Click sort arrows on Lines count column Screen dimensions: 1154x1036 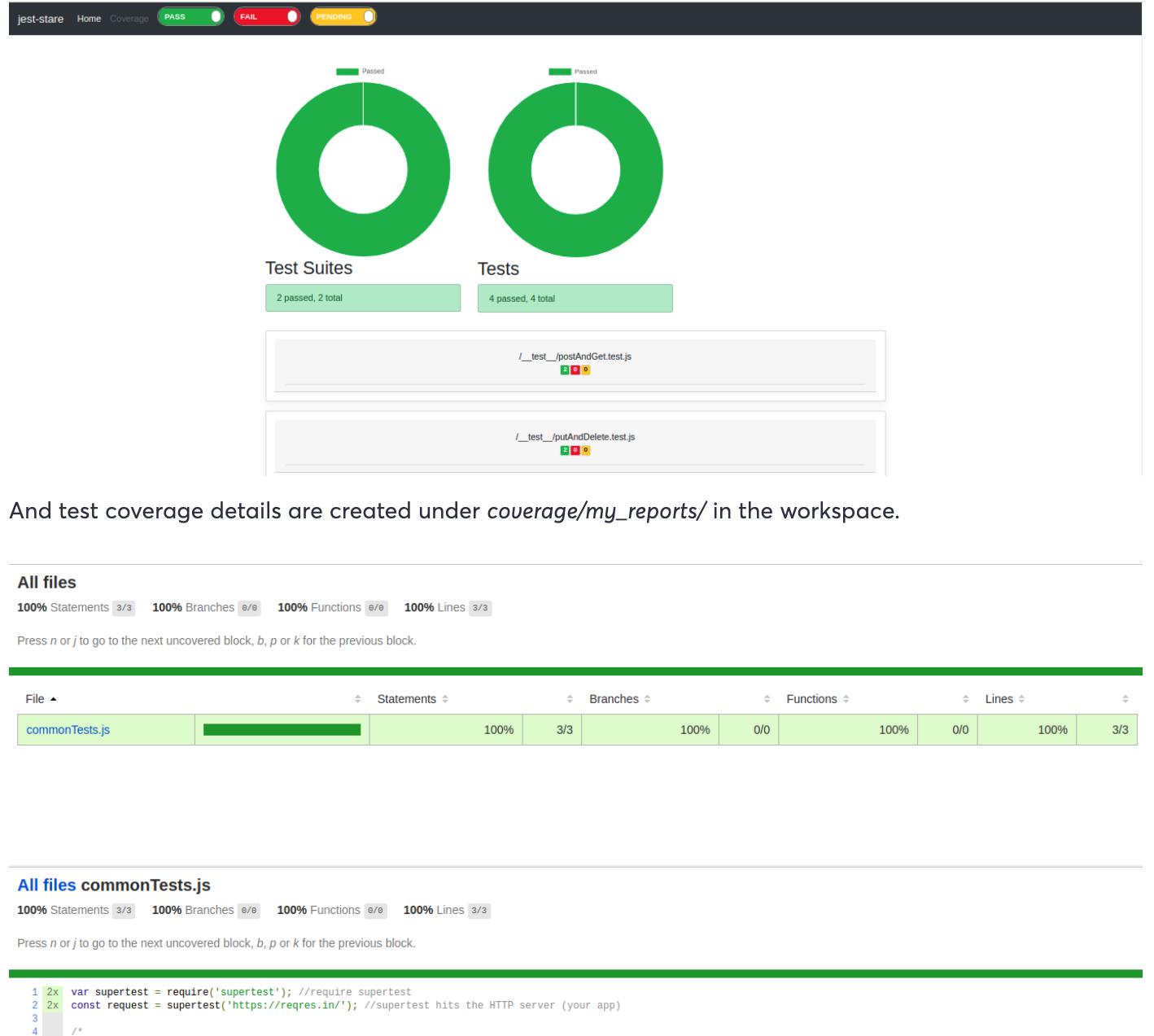coord(1126,699)
